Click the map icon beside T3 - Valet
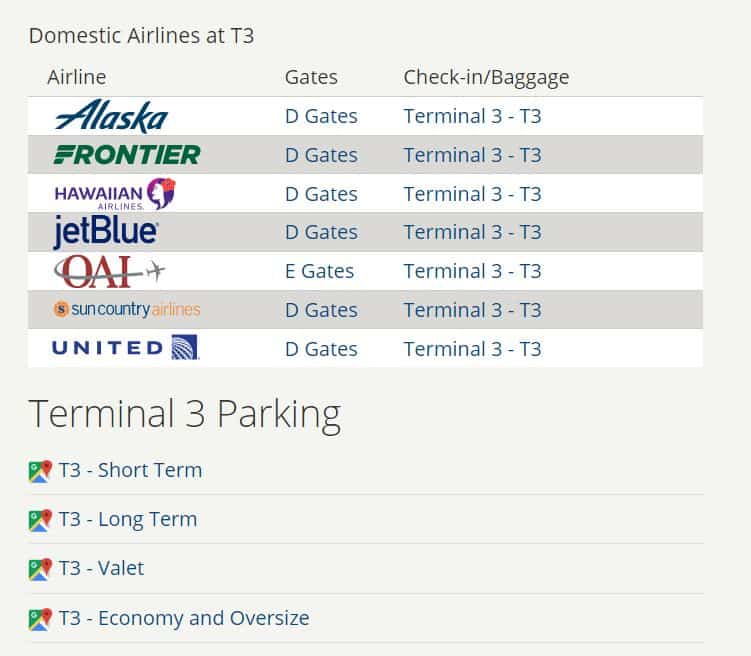This screenshot has width=751, height=656. coord(40,569)
